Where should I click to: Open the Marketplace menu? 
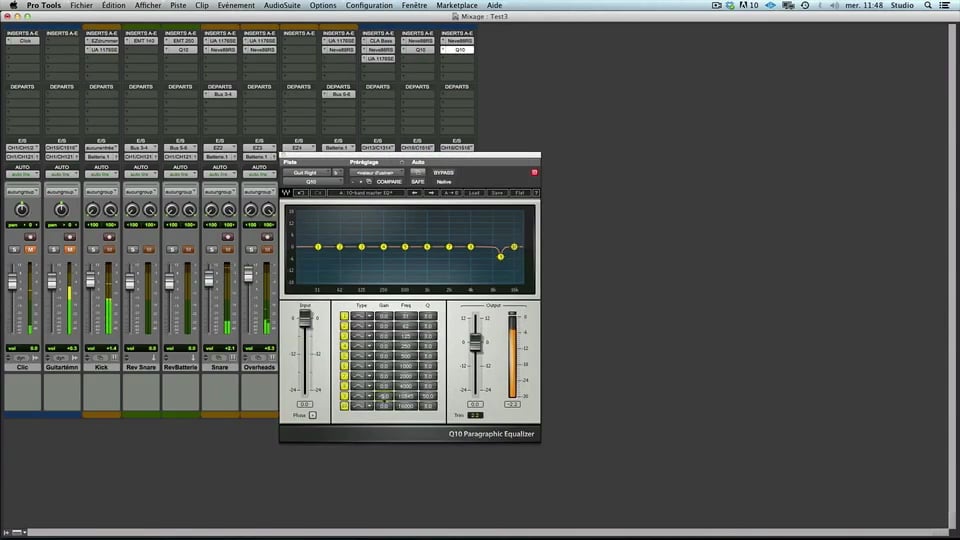coord(457,5)
